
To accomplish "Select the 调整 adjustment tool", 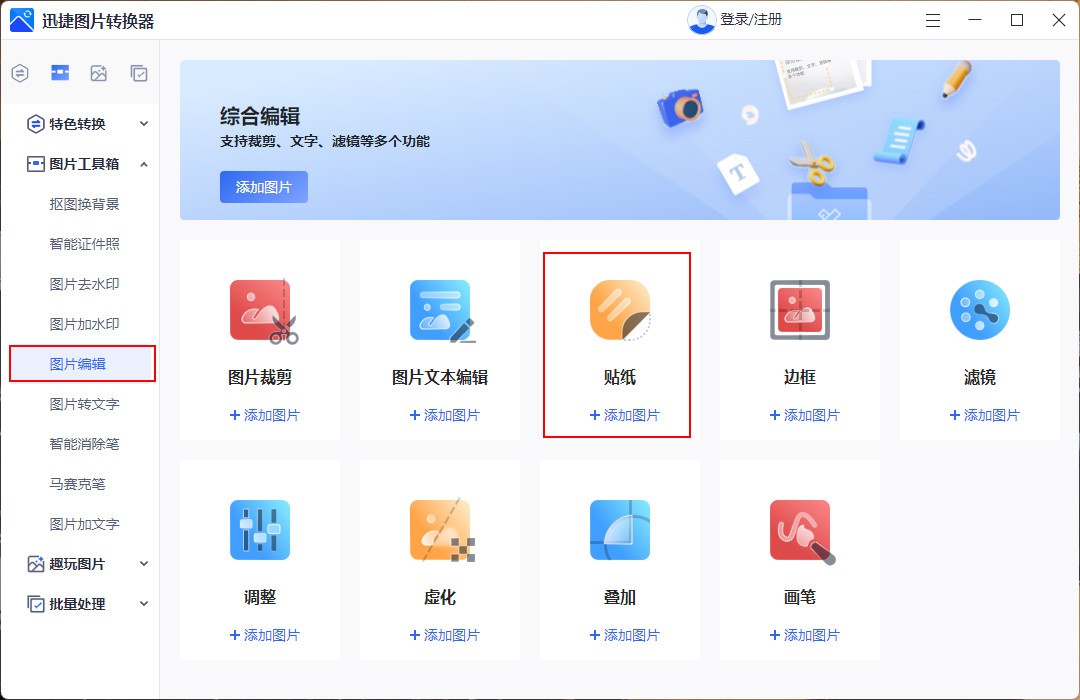I will point(259,560).
